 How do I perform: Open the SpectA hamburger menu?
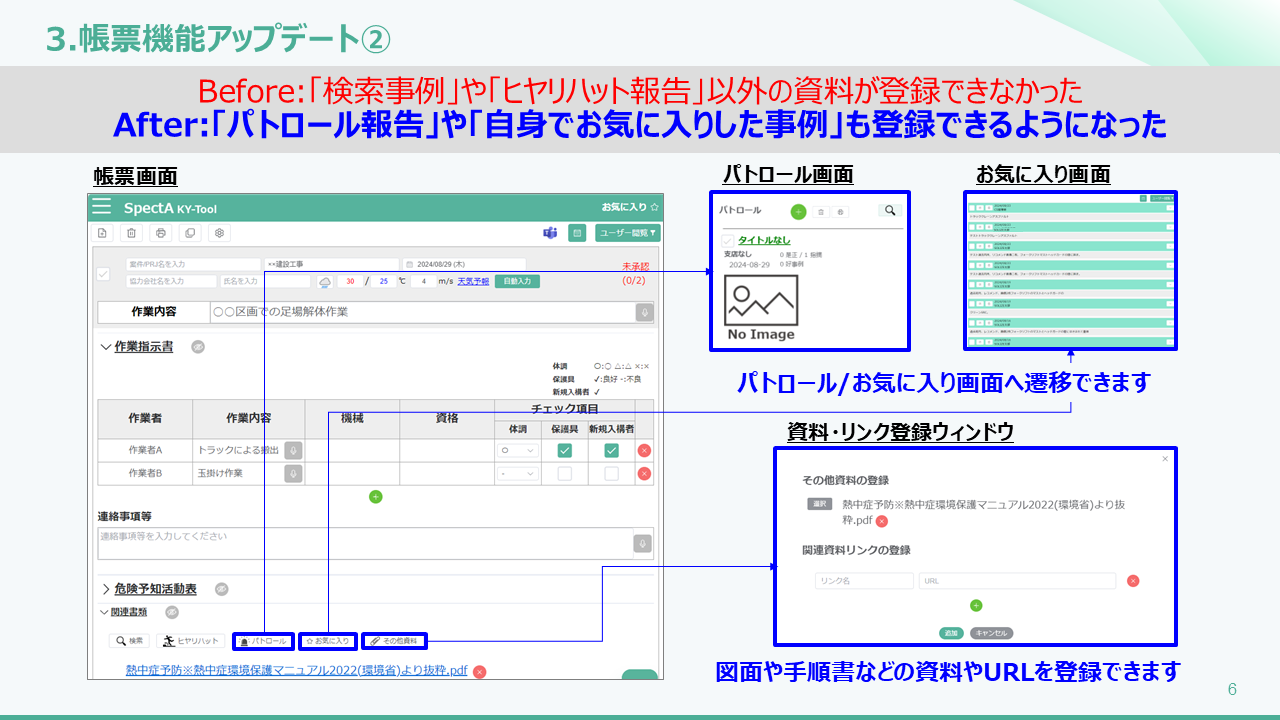tap(102, 207)
